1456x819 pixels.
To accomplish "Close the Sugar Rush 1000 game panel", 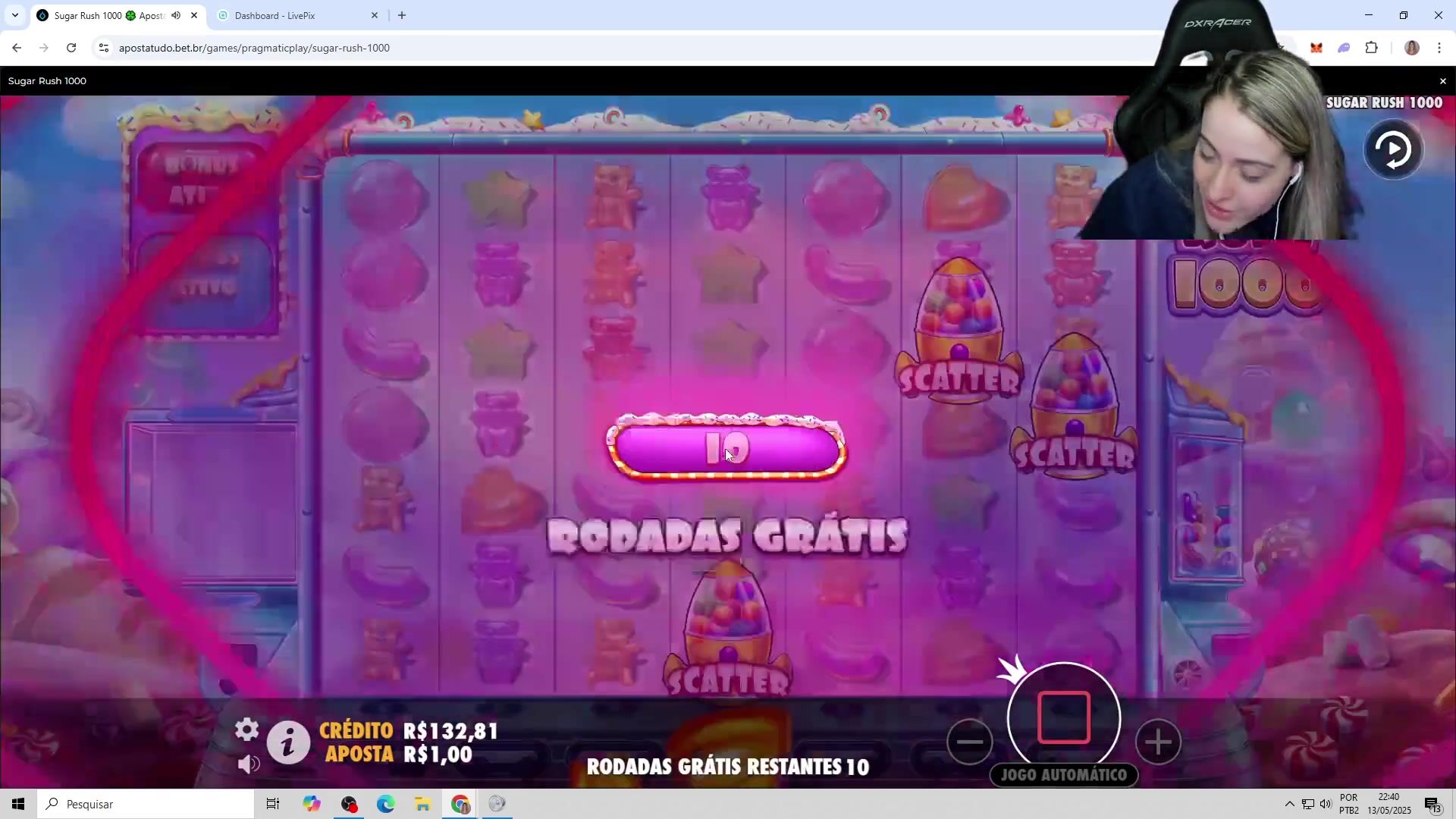I will click(x=1442, y=81).
